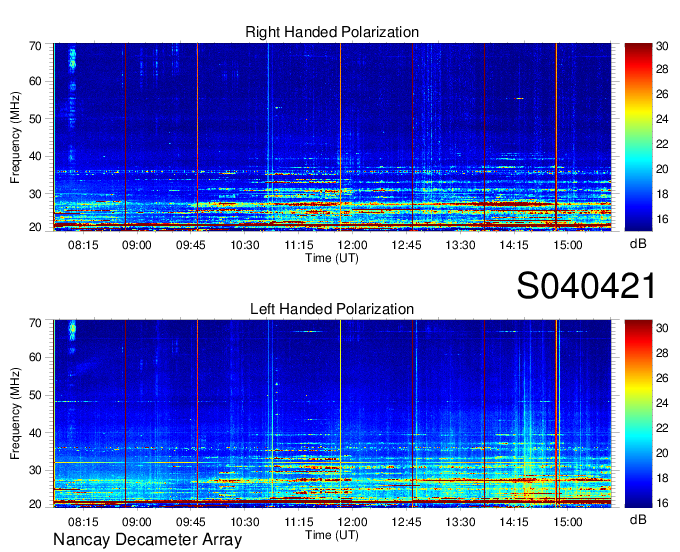The image size is (680, 552).
Task: Click the 09:45 tick on the Right Handed time axis
Action: point(191,245)
